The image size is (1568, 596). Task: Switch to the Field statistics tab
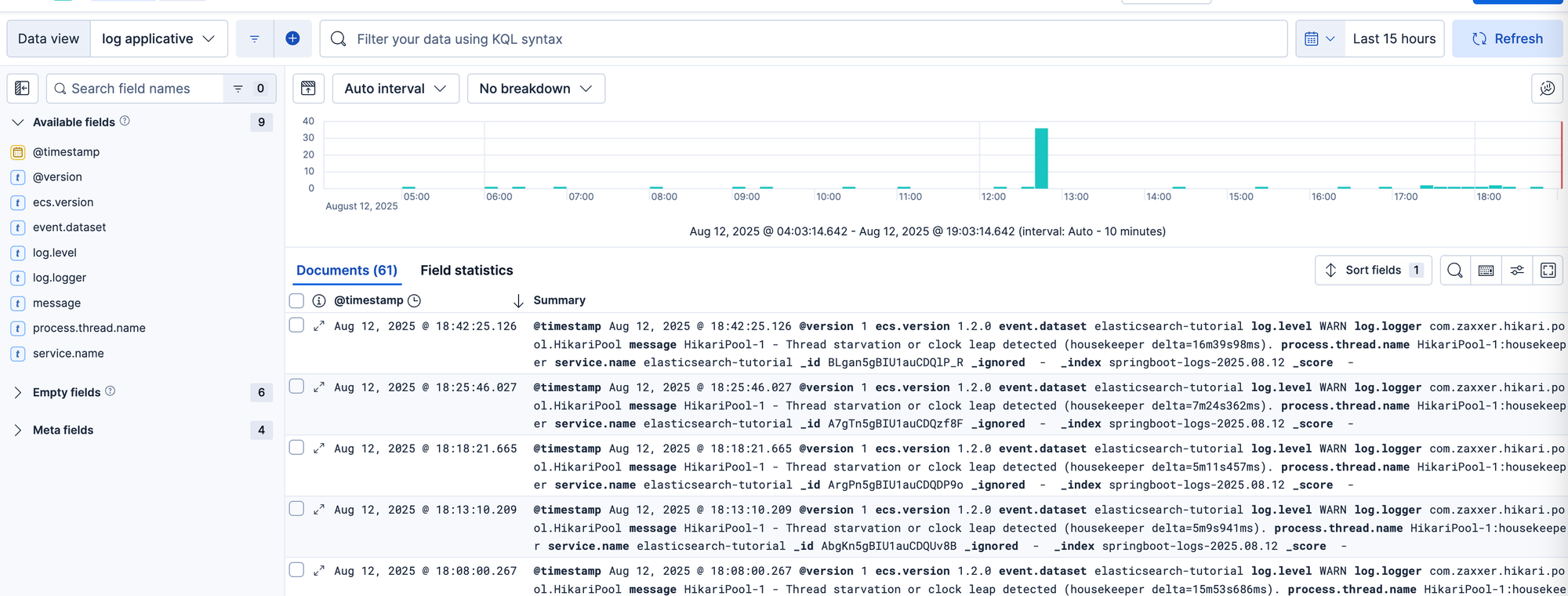466,271
